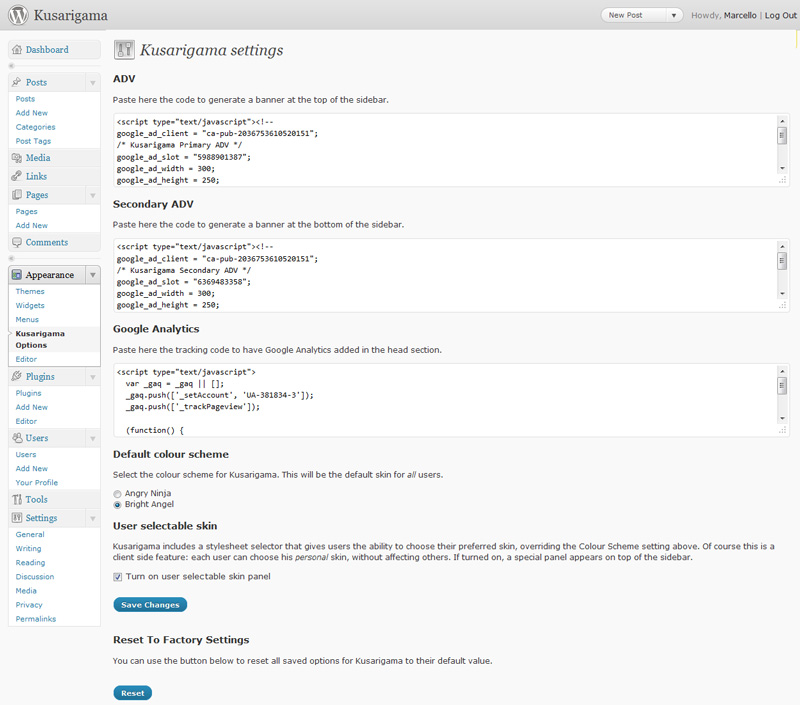The width and height of the screenshot is (800, 705).
Task: Open Dashboard via its house icon
Action: tap(17, 49)
